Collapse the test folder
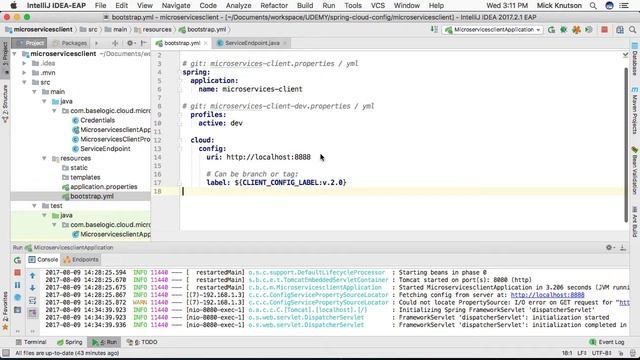The height and width of the screenshot is (360, 640). (34, 206)
